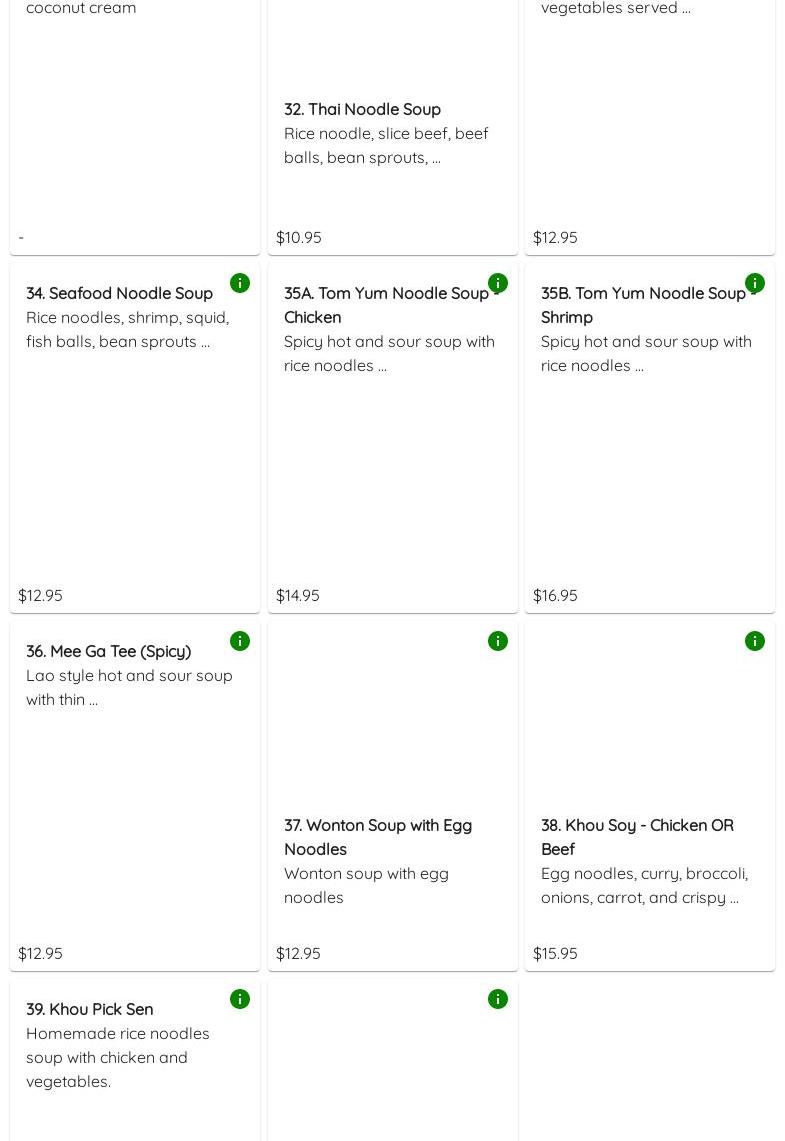This screenshot has width=785, height=1141.
Task: Click info icon on Khou Pick Sen card
Action: click(x=240, y=999)
